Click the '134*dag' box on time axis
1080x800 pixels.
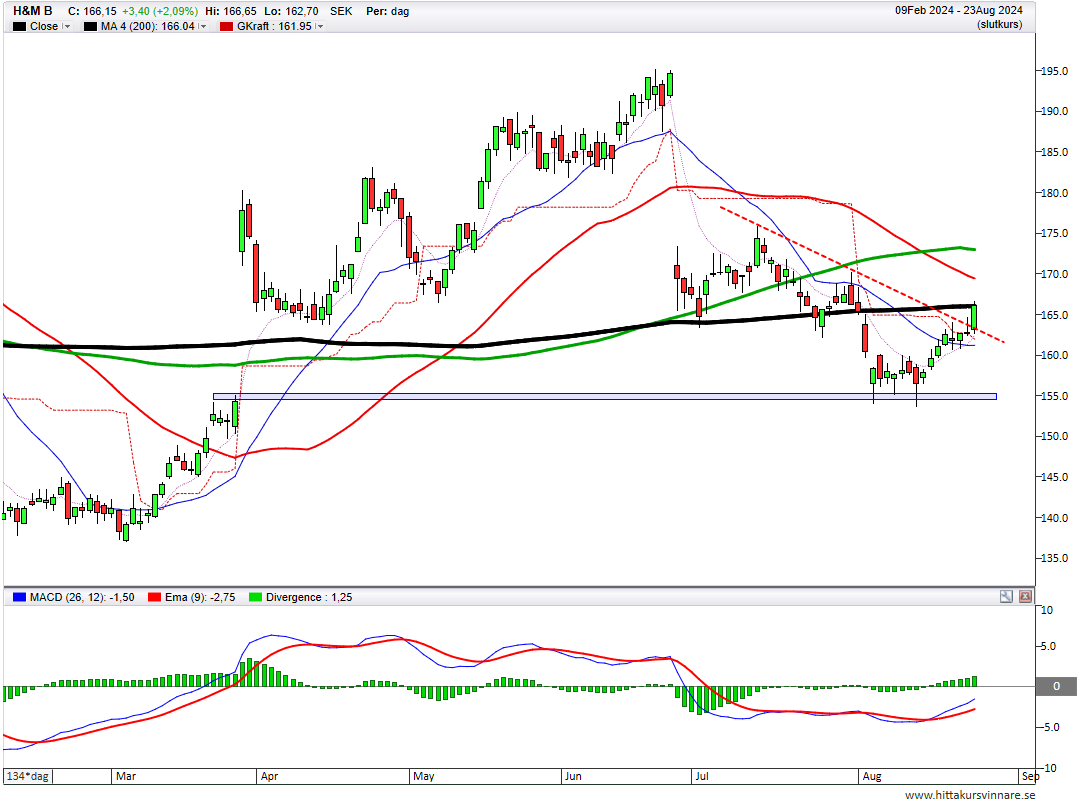coord(28,776)
